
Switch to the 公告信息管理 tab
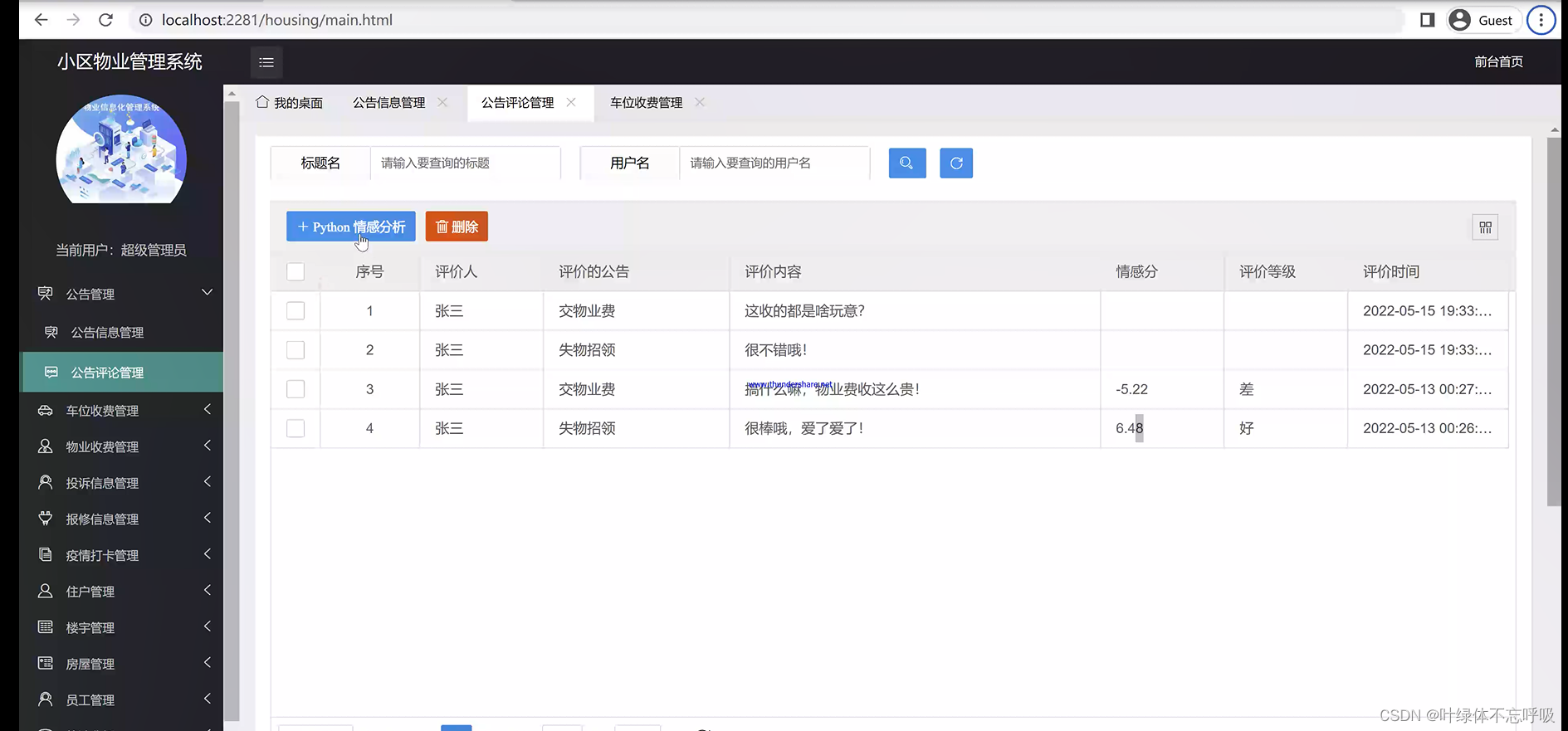pos(388,102)
